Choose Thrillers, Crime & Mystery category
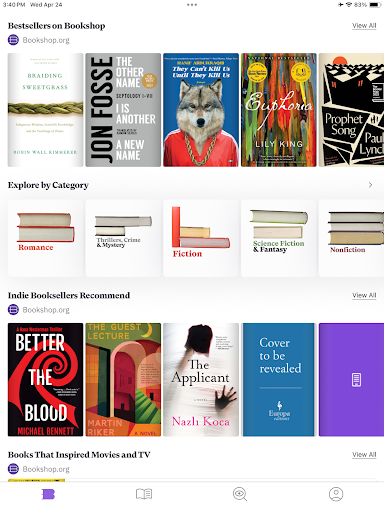 click(x=123, y=238)
